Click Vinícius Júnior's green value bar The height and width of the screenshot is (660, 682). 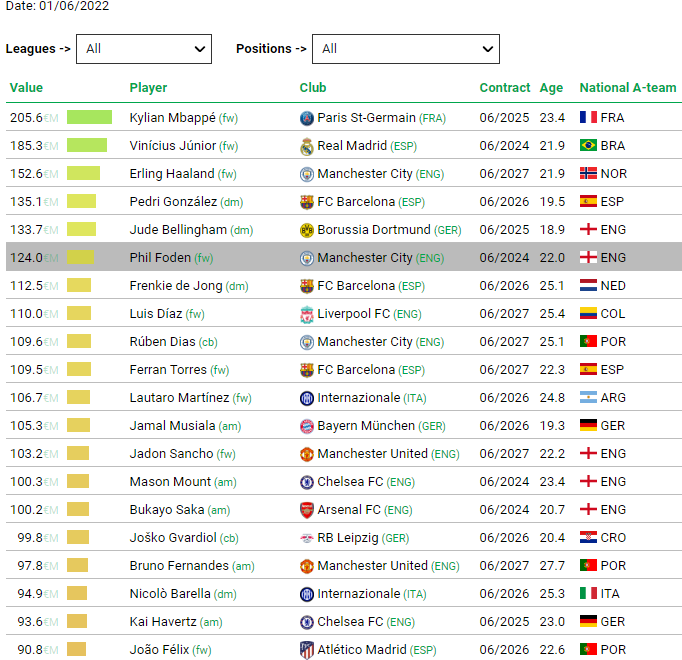[x=87, y=145]
